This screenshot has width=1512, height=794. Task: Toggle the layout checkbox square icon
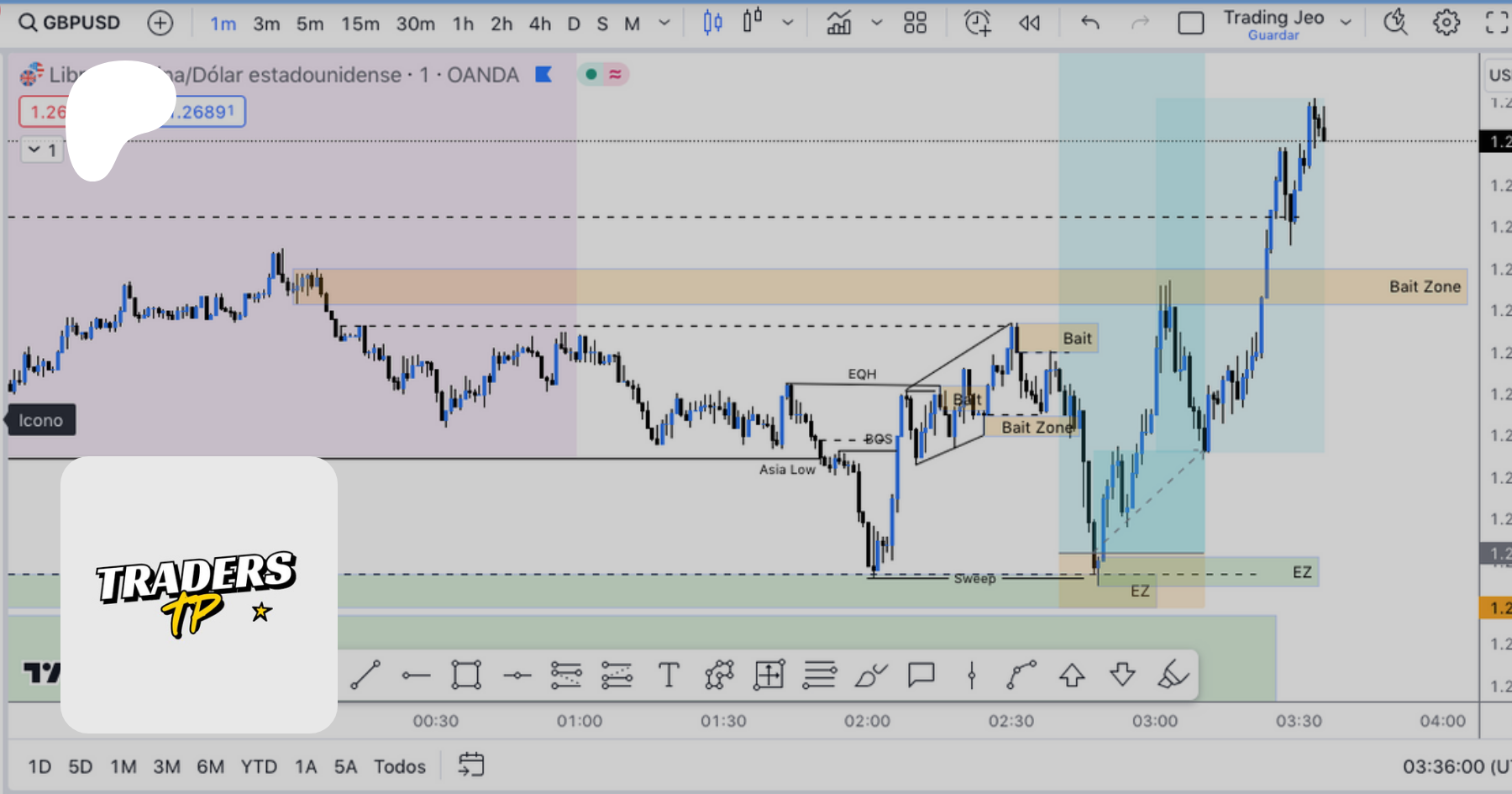coord(1190,23)
